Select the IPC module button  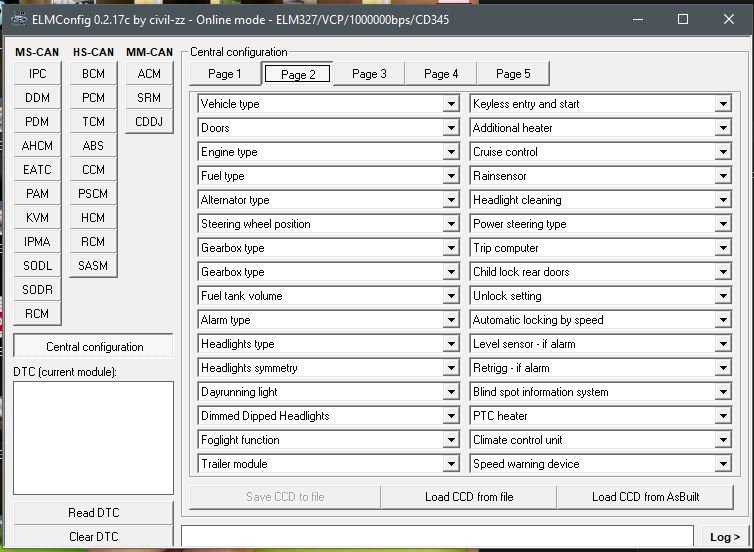tap(37, 74)
